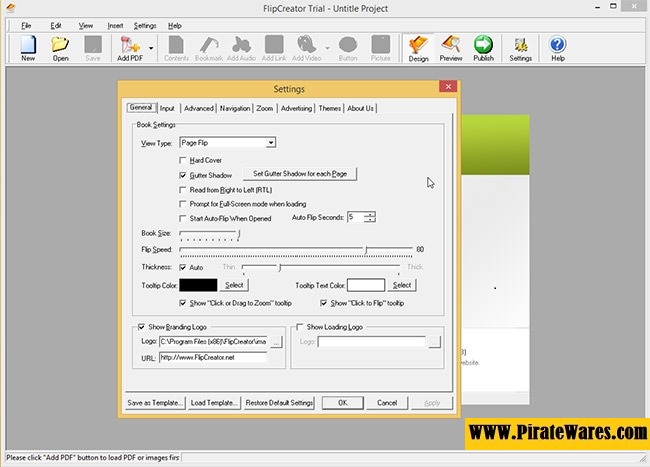
Task: Click the Open project folder icon
Action: [x=61, y=44]
